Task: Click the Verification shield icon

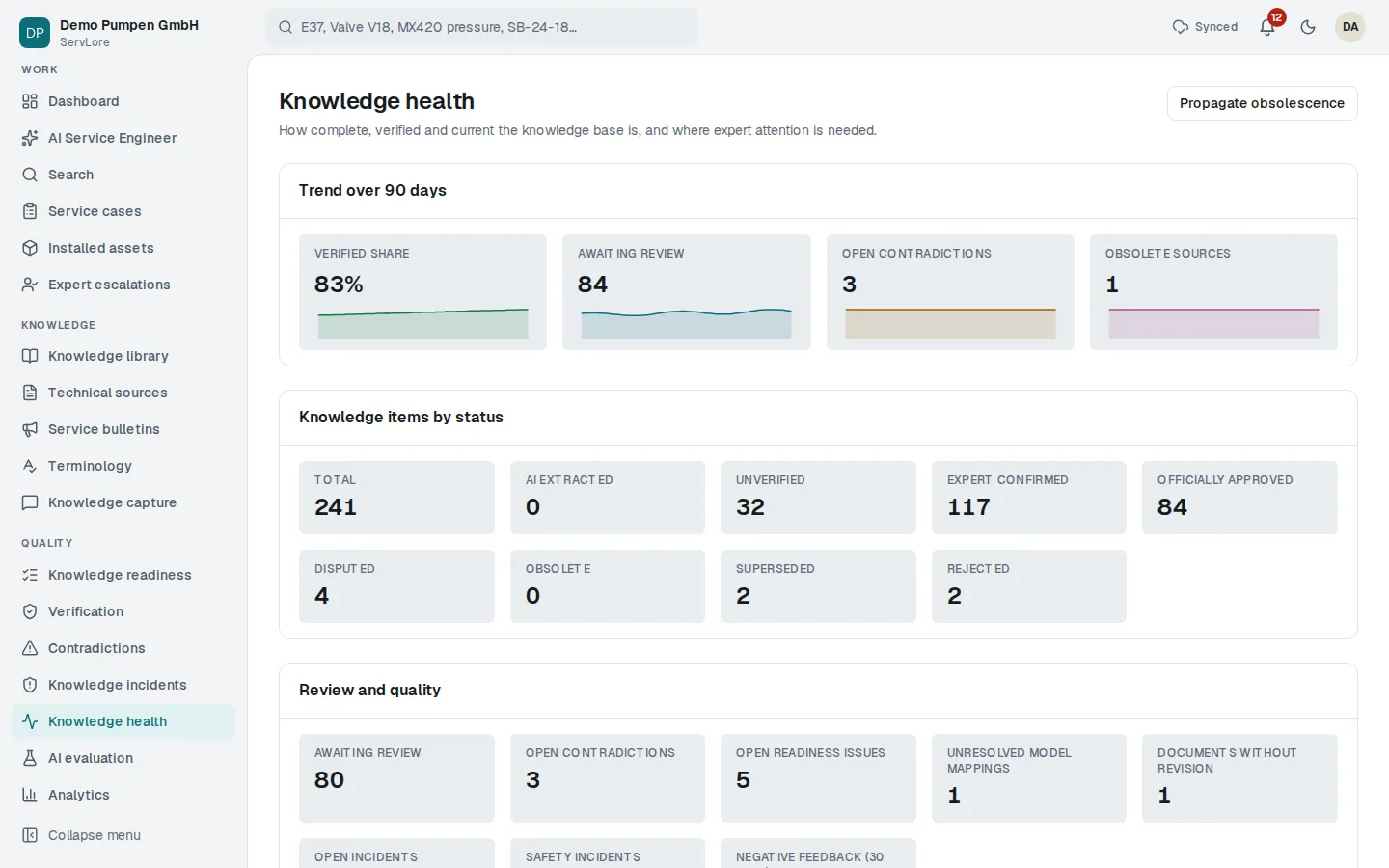Action: coord(30,611)
